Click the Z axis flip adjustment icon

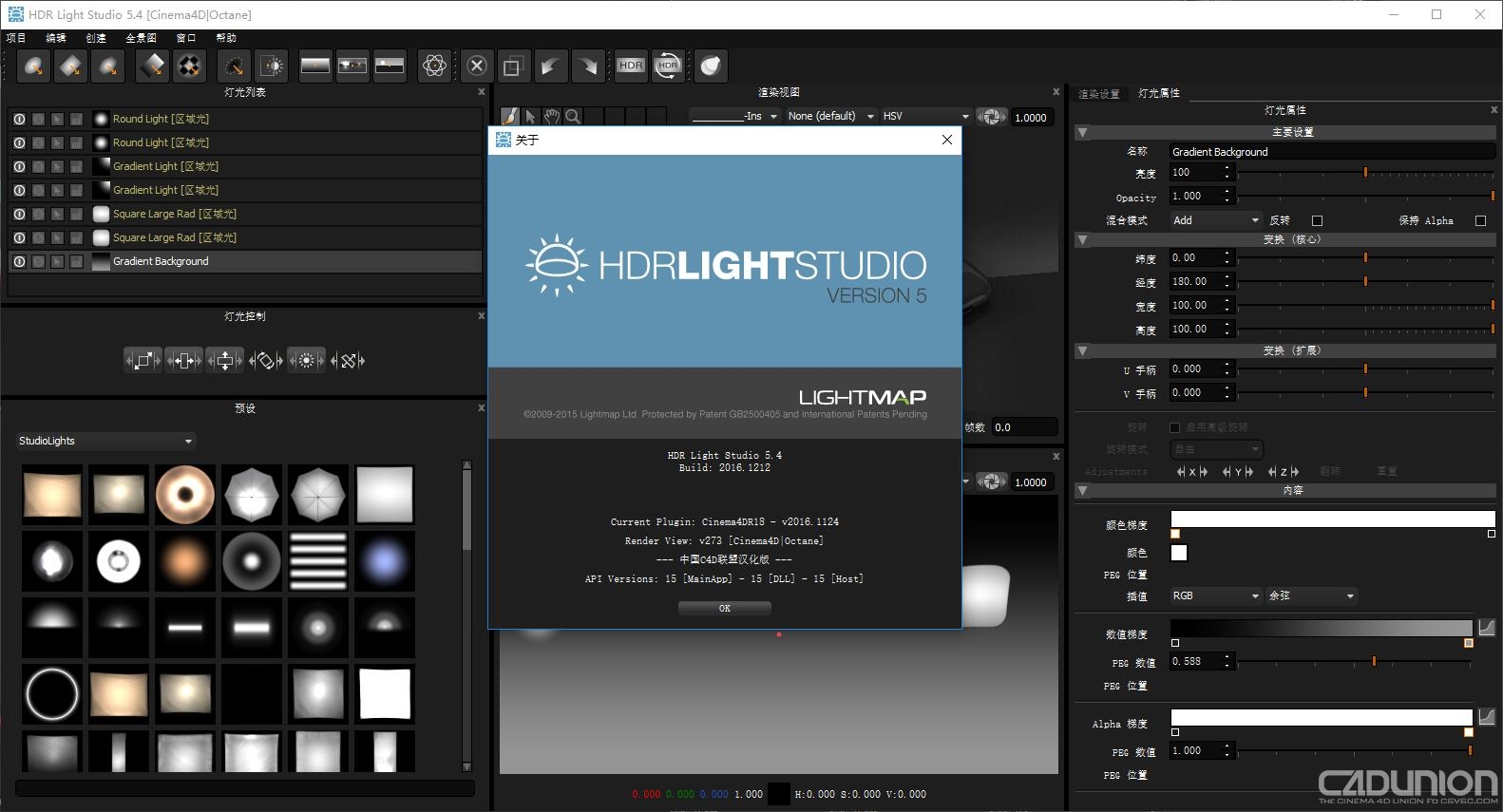point(1283,471)
